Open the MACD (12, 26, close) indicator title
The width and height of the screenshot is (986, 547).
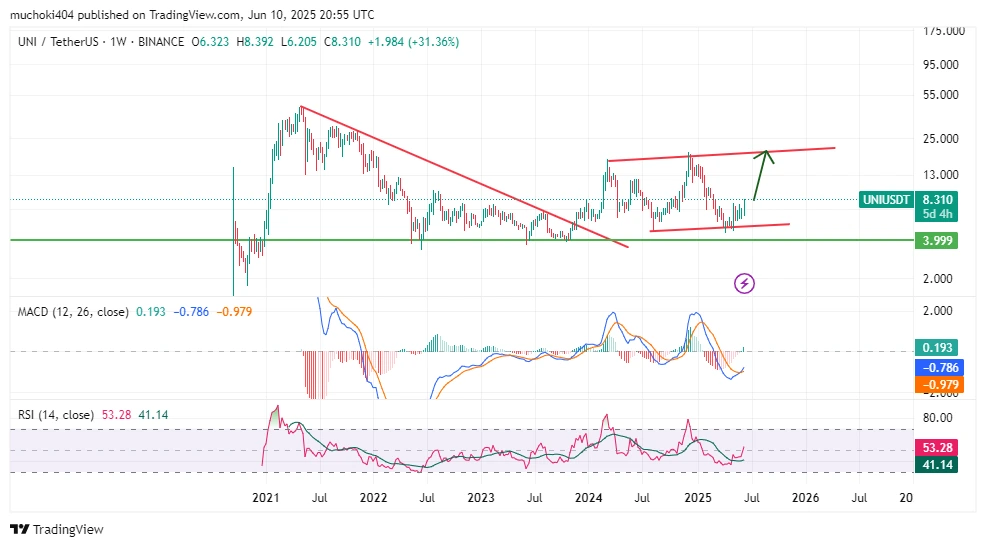pyautogui.click(x=74, y=312)
